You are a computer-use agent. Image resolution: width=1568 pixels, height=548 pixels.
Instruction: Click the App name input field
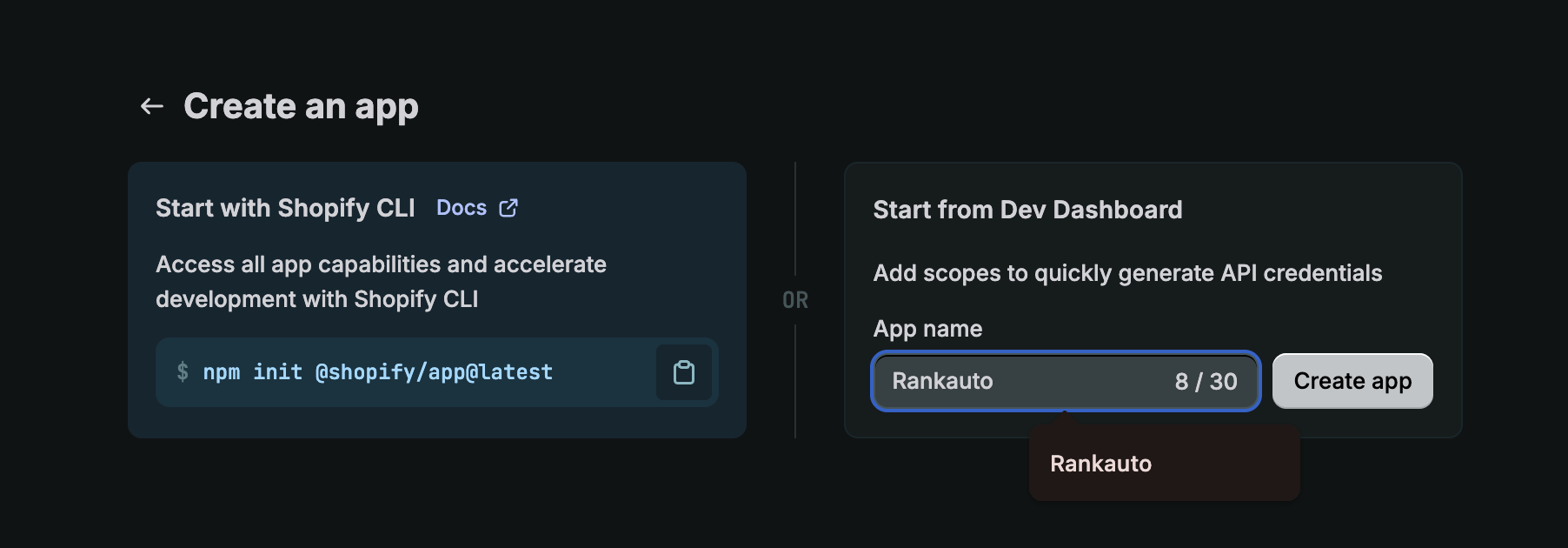[x=1066, y=381]
